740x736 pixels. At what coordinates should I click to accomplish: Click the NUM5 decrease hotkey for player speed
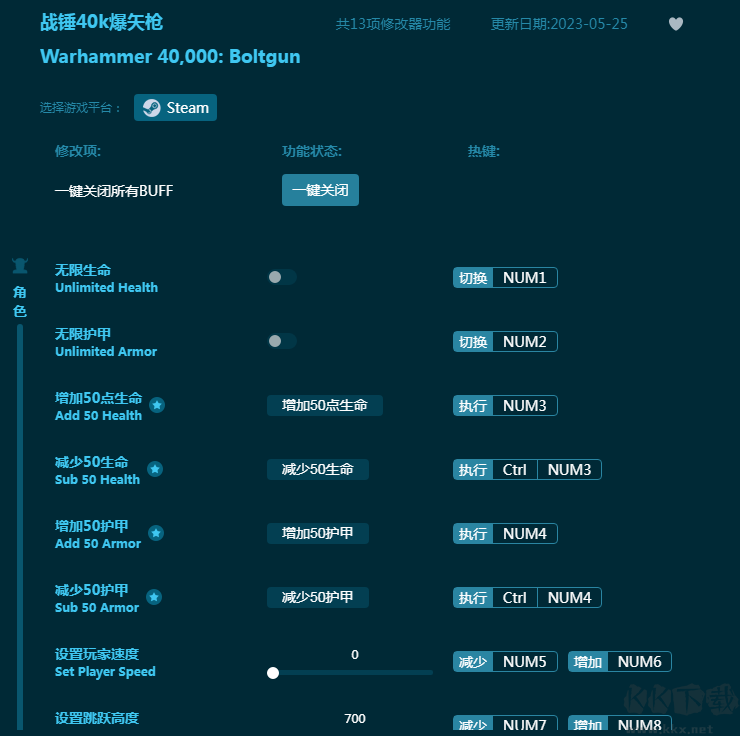(525, 661)
